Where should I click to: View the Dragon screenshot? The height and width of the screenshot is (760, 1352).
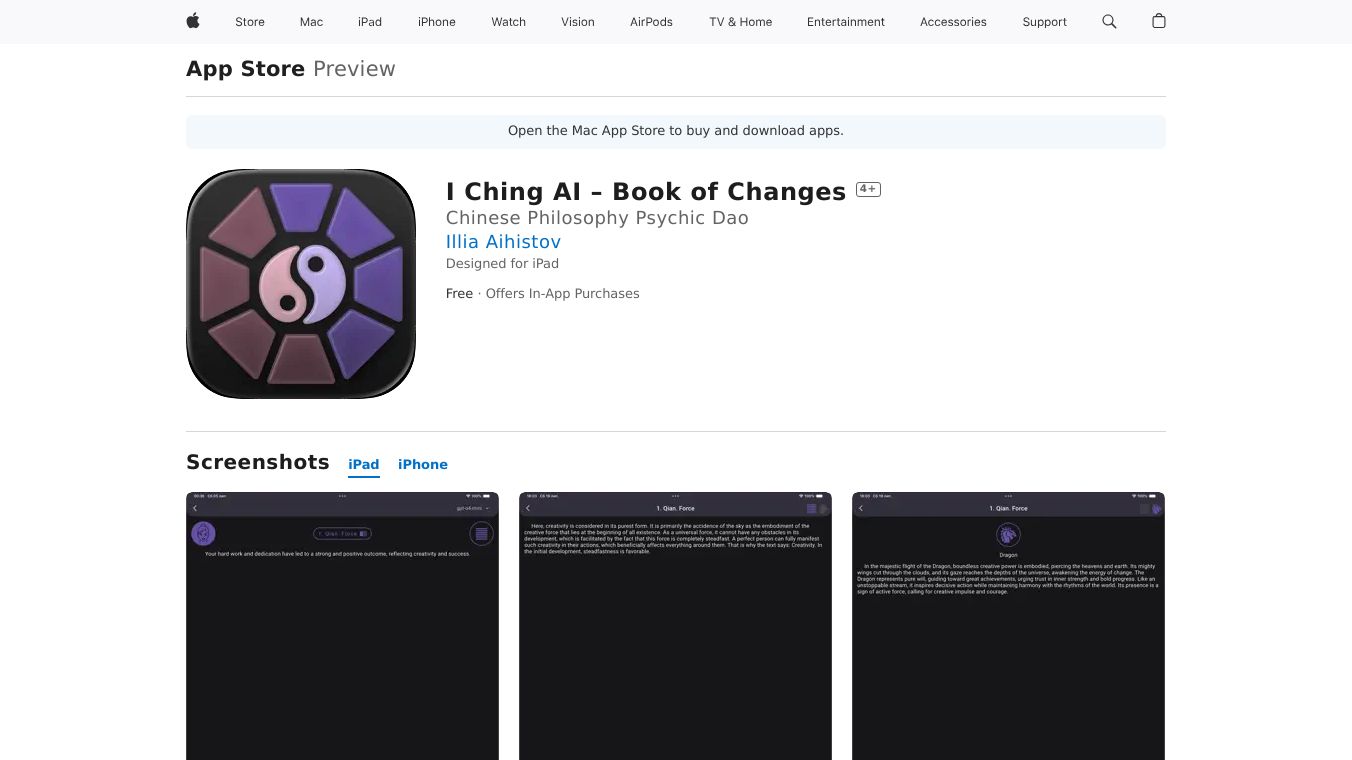pos(1008,626)
